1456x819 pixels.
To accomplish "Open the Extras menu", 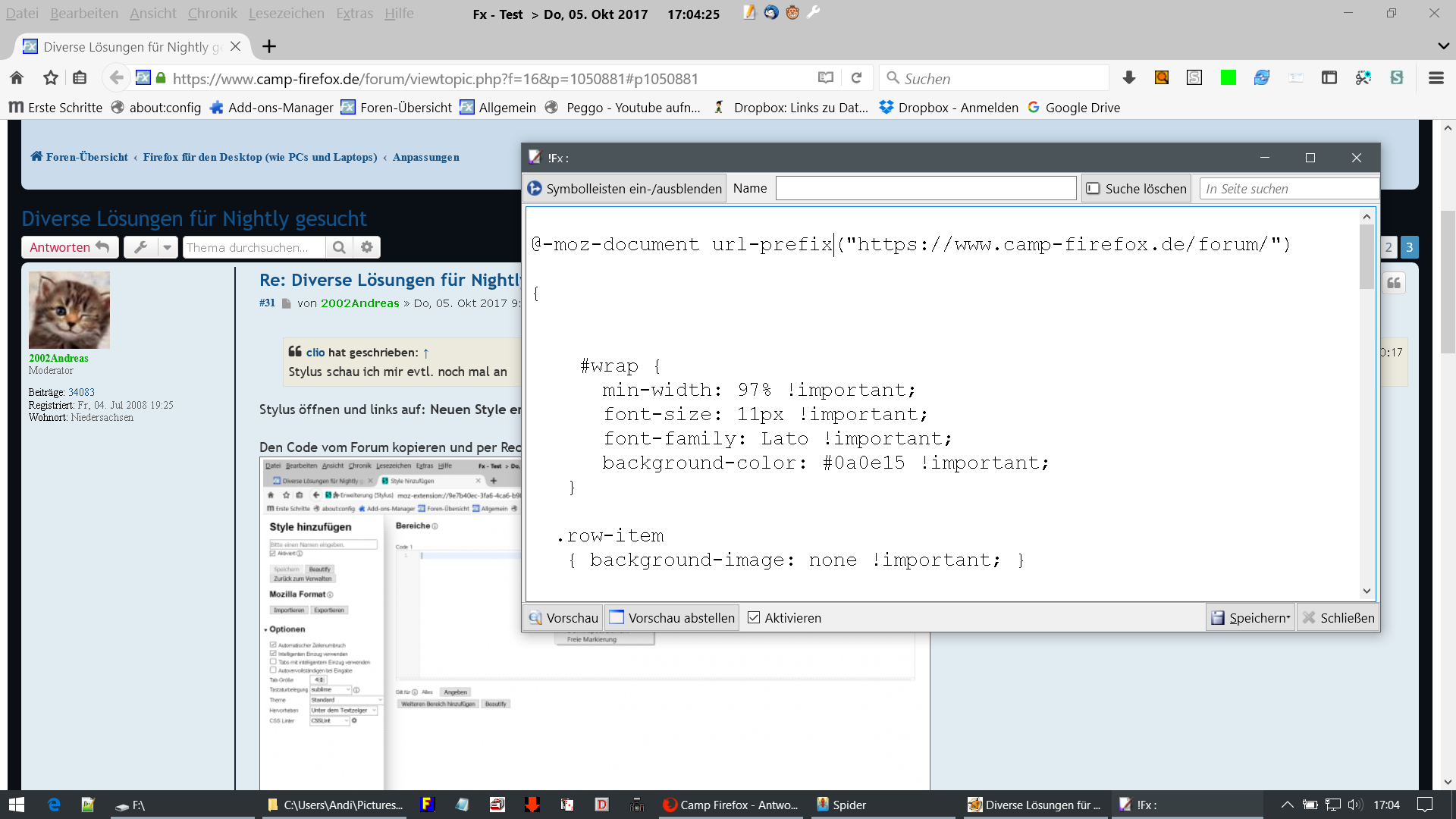I will click(x=354, y=14).
